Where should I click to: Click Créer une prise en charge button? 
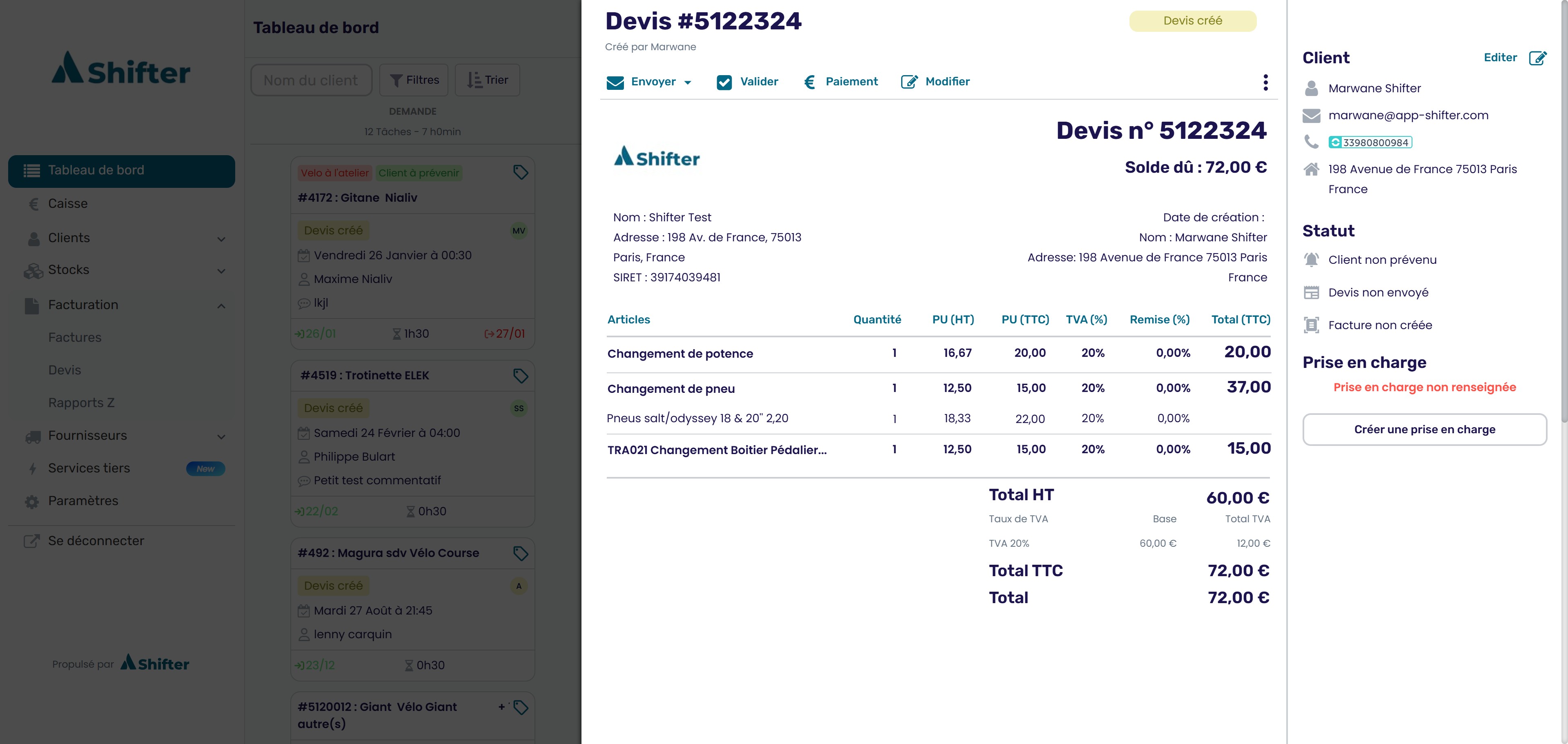coord(1424,430)
